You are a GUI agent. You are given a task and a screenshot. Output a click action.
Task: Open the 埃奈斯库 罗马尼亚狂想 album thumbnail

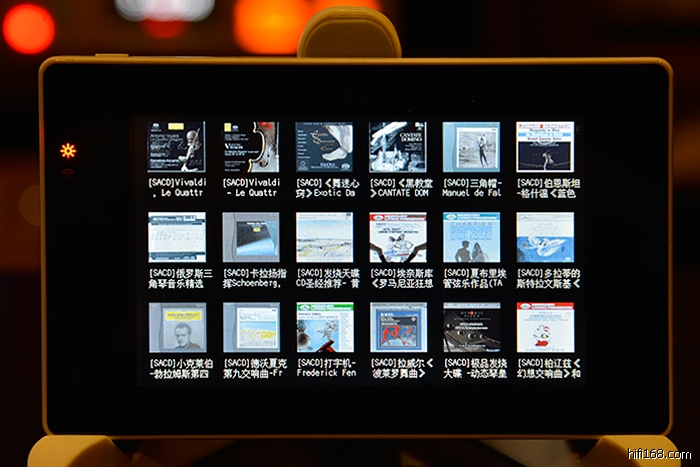click(x=398, y=237)
